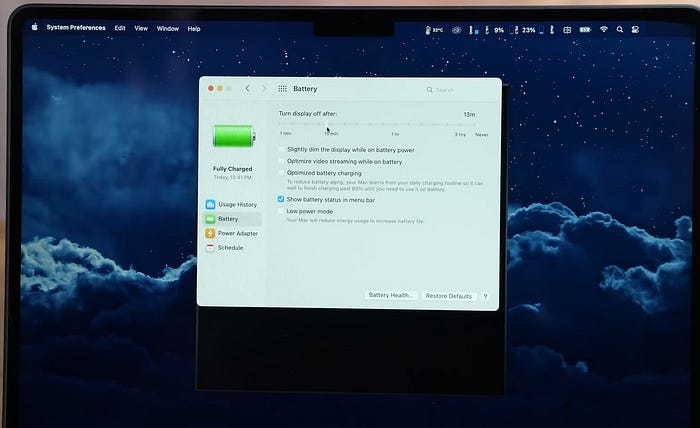Open the Edit menu
The height and width of the screenshot is (428, 700).
[120, 28]
